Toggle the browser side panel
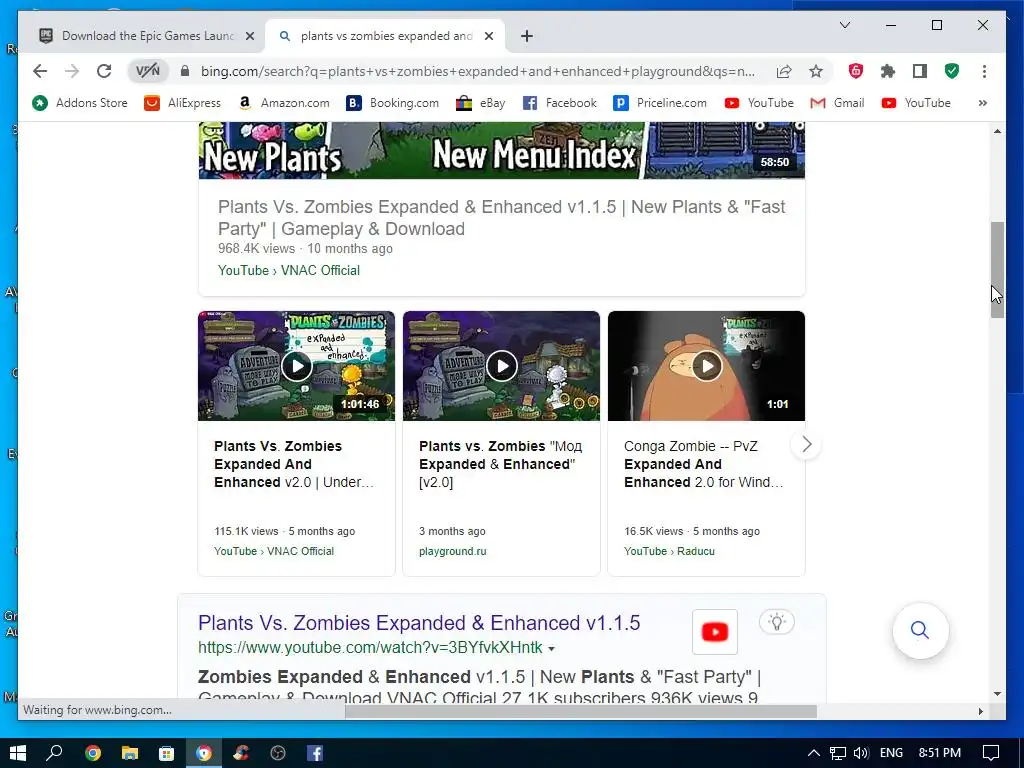 point(920,71)
